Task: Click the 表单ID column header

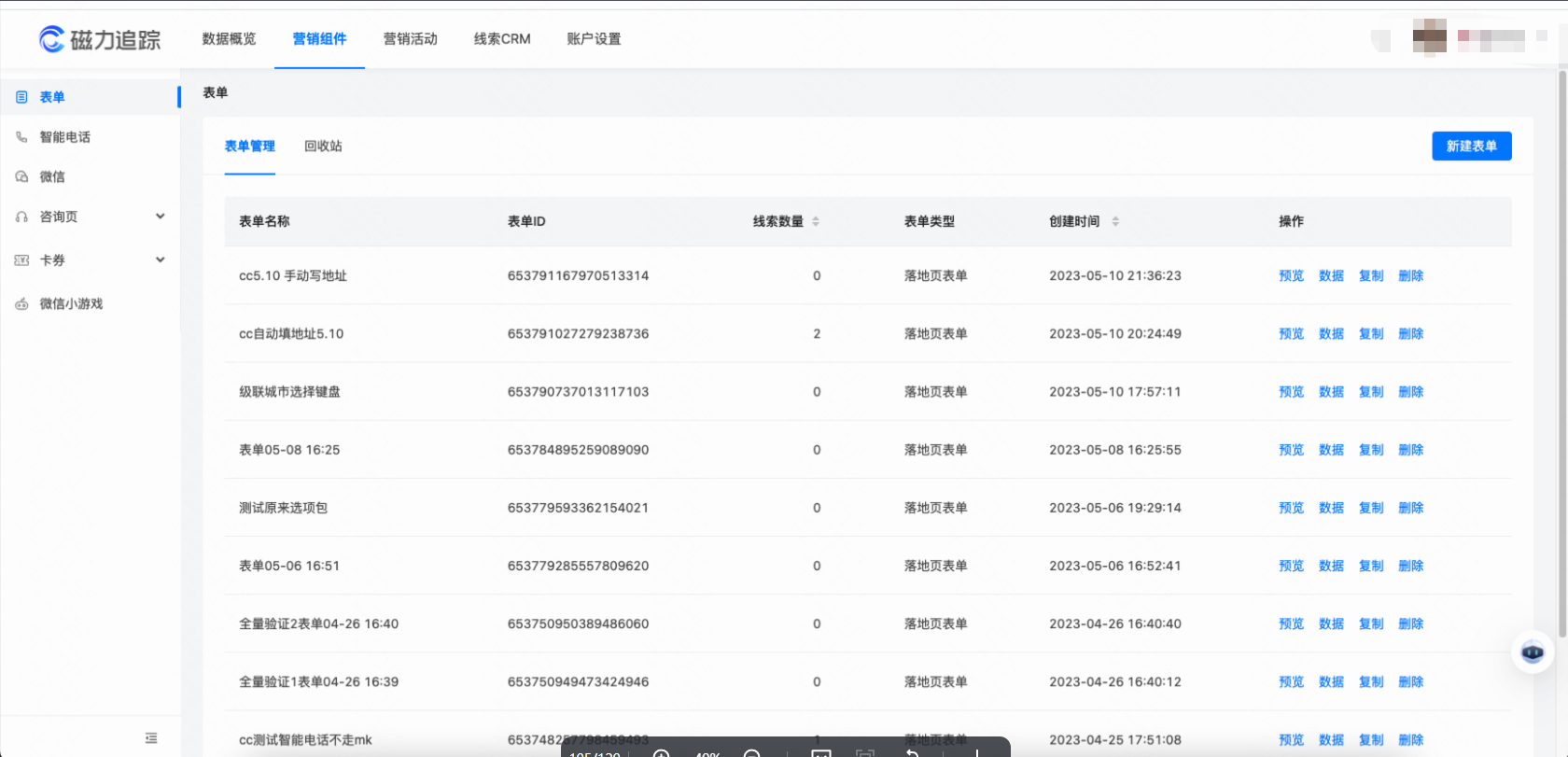Action: click(526, 221)
